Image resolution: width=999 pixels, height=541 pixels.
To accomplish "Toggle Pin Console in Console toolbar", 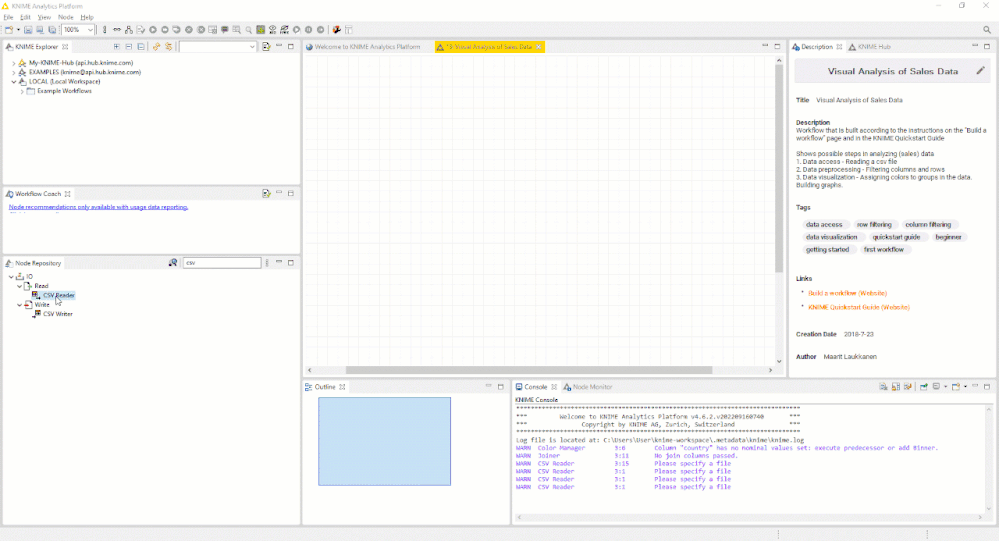I will (923, 387).
